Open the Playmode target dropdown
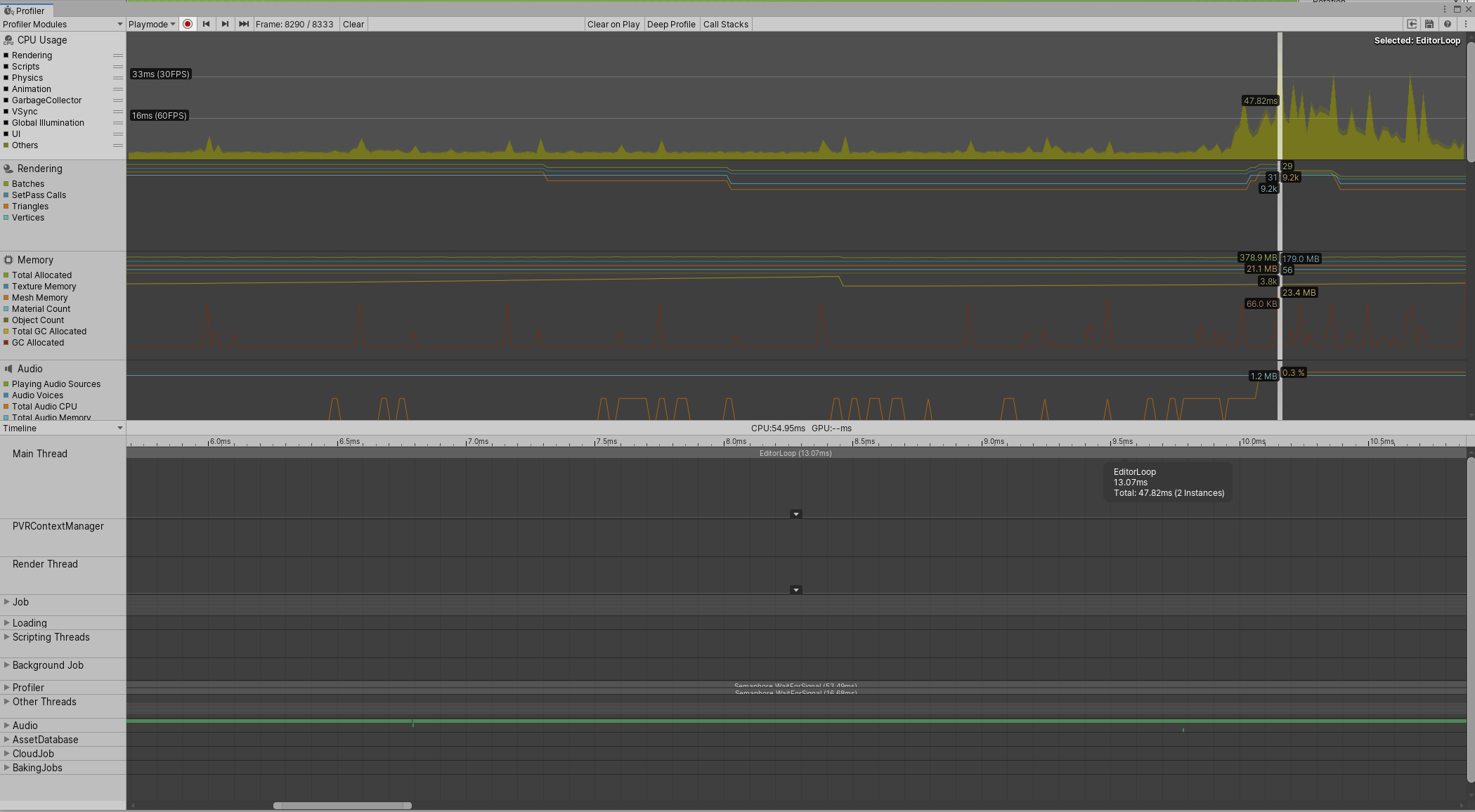1475x812 pixels. (152, 24)
